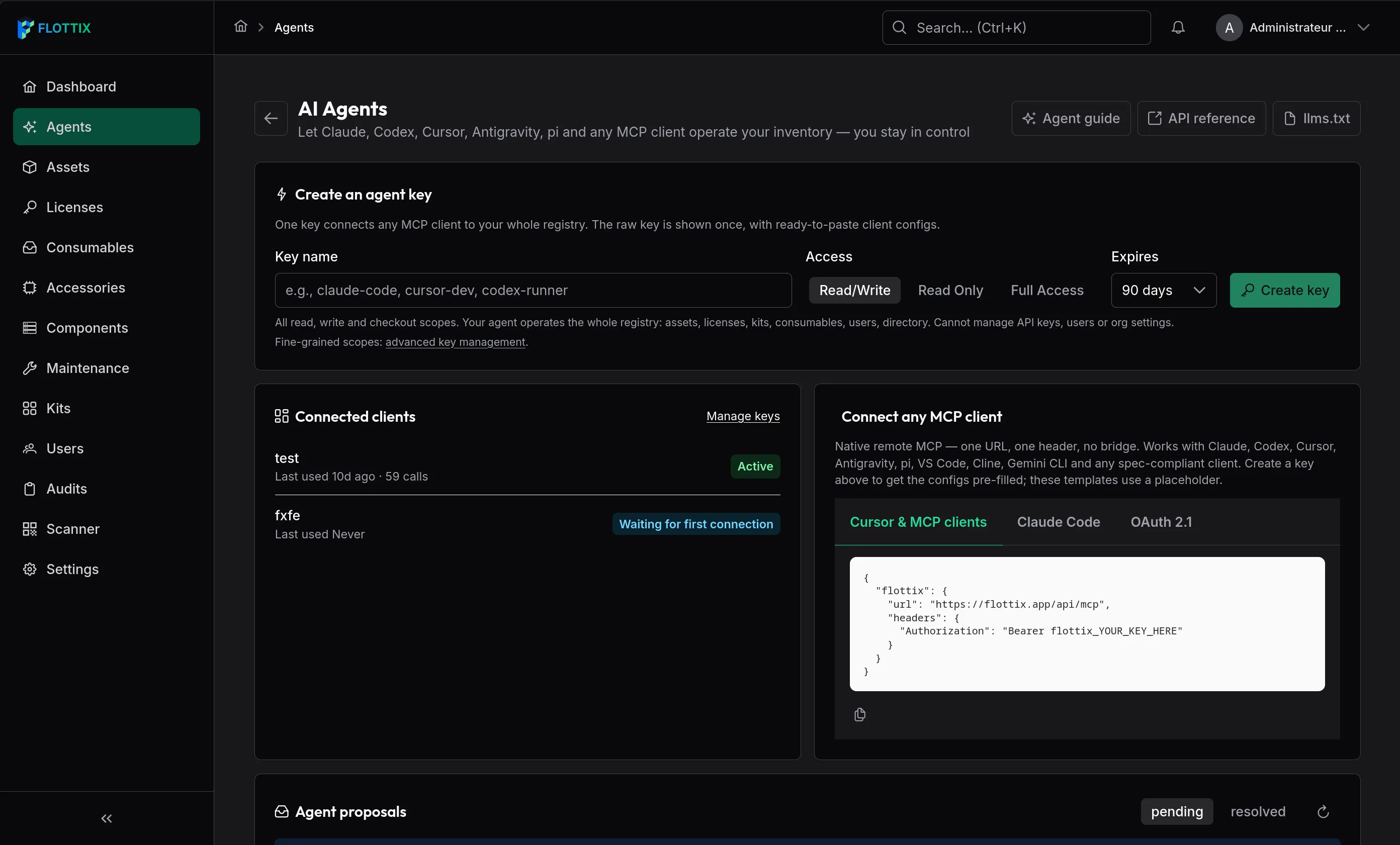Click the administrator avatar circle
Viewport: 1400px width, 845px height.
(x=1229, y=27)
